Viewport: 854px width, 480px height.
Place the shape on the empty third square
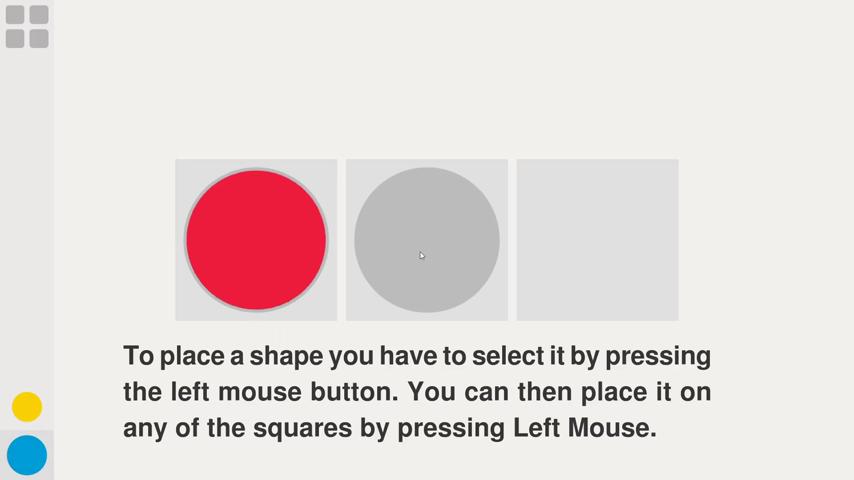pyautogui.click(x=597, y=240)
